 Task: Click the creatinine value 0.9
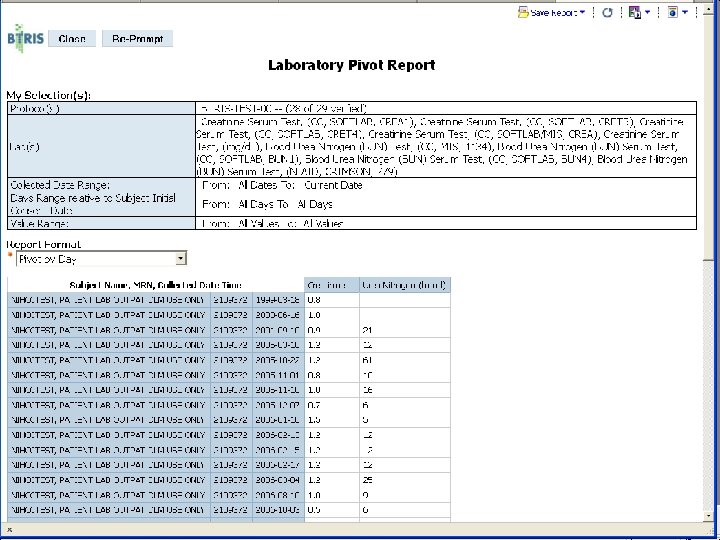click(x=314, y=330)
